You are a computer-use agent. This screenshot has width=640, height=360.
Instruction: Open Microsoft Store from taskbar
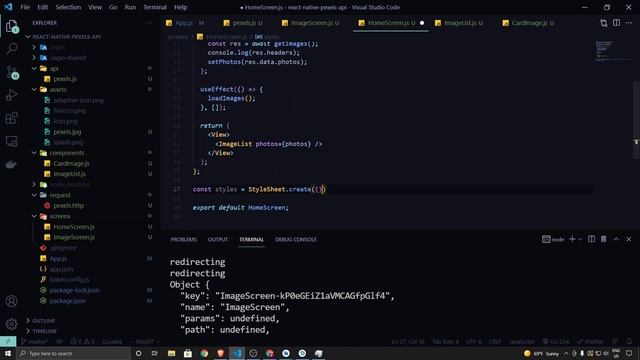[x=188, y=353]
